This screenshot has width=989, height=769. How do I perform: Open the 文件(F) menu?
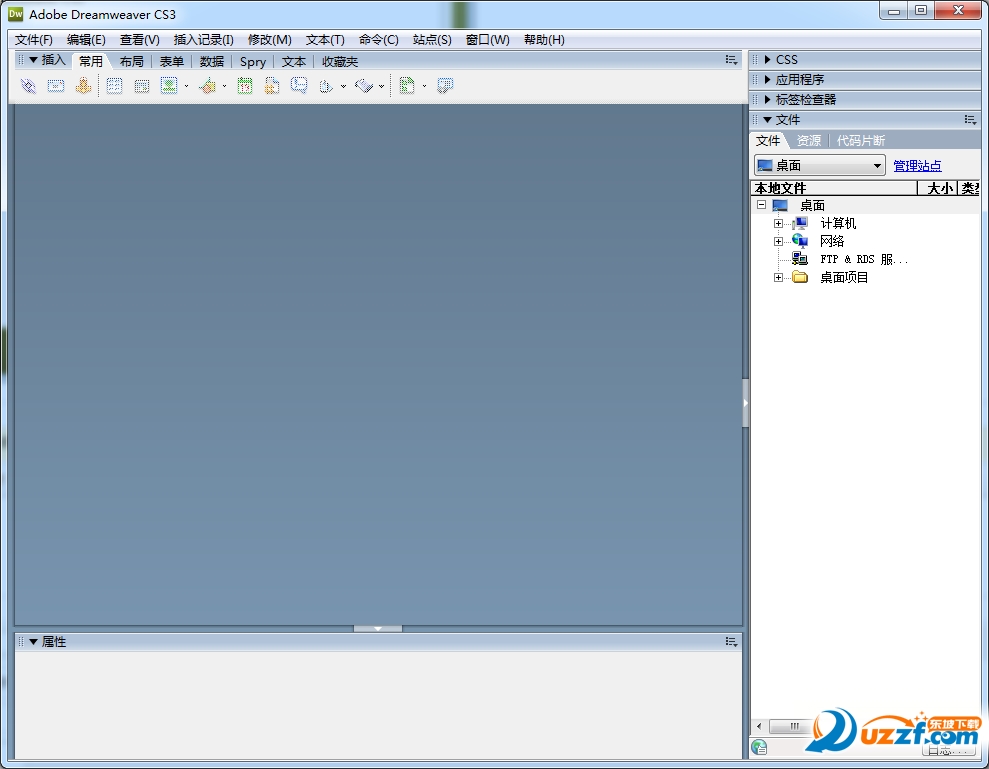[x=33, y=40]
